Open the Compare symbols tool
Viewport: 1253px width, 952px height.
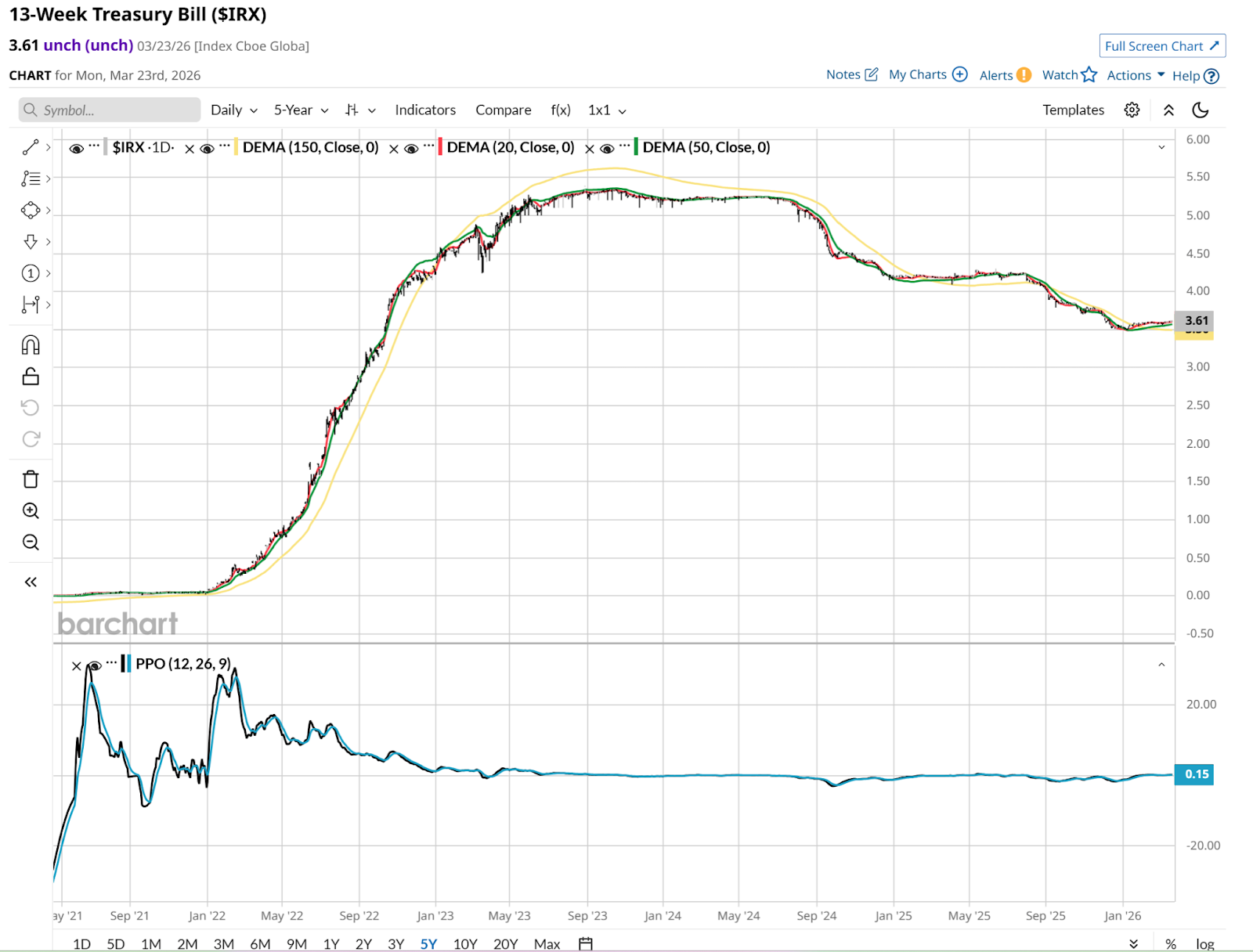pos(504,110)
